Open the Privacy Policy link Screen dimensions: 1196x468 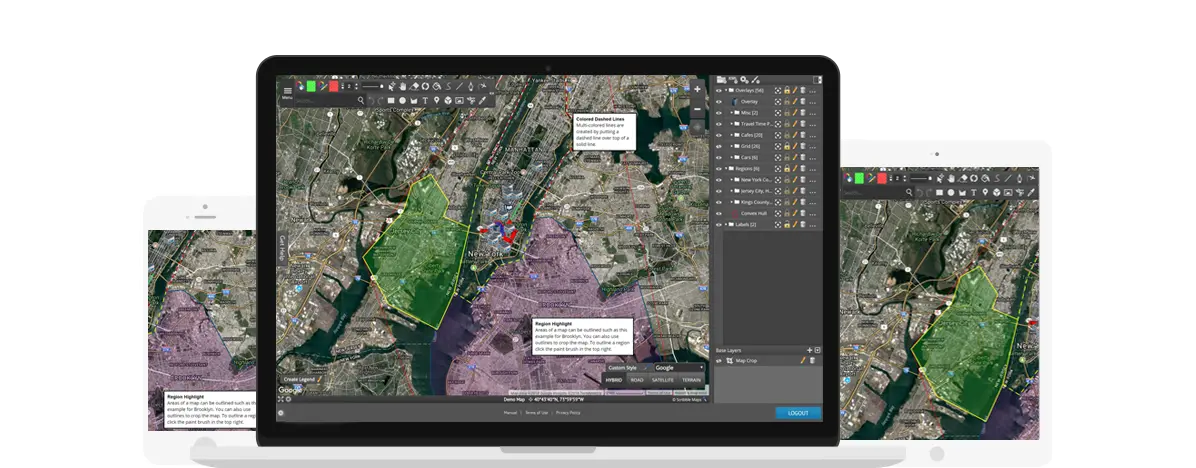568,412
